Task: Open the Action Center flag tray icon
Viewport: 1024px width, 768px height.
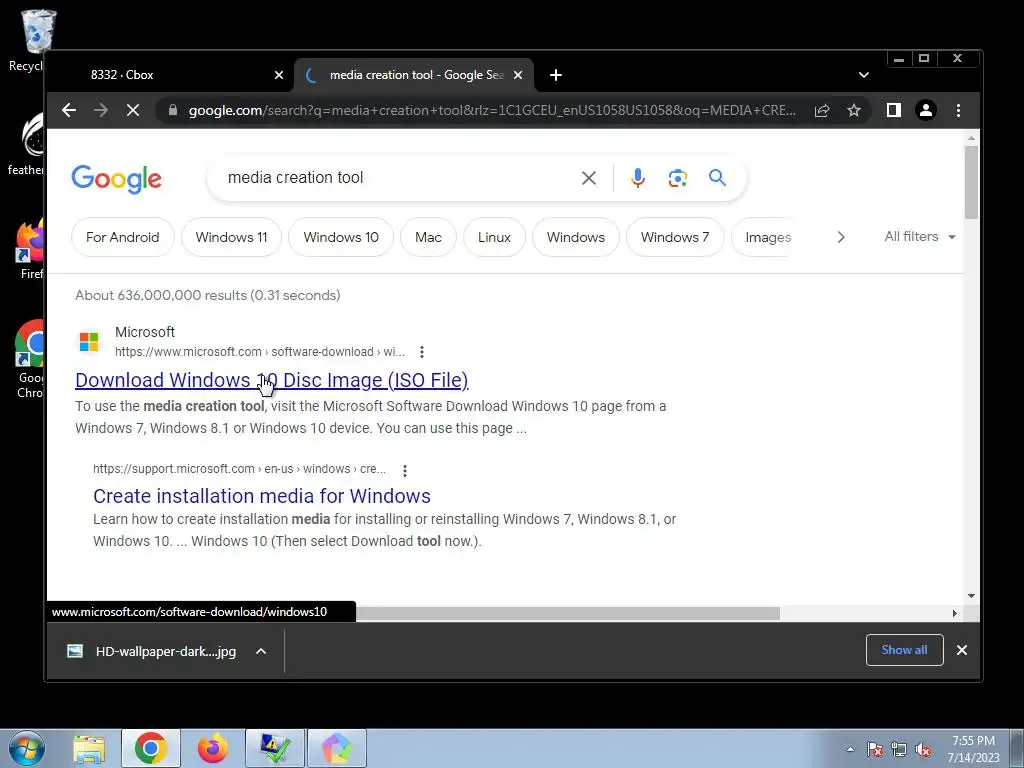Action: tap(875, 749)
